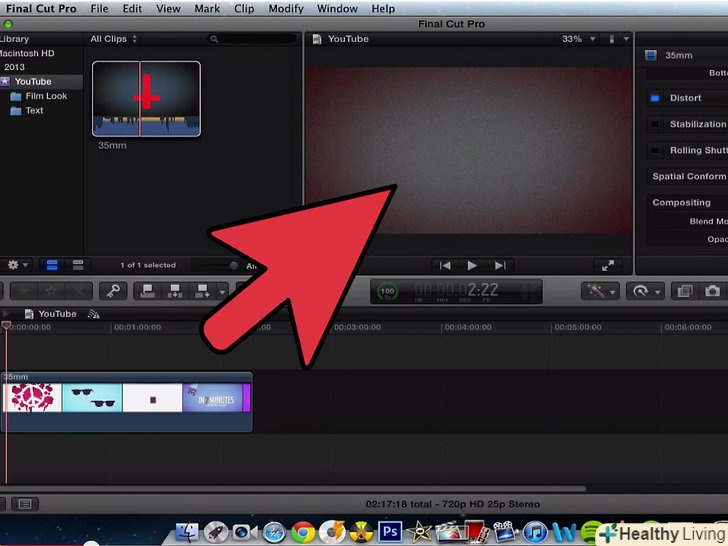This screenshot has height=546, width=728.
Task: Click the YouTube document icon in viewer header
Action: (x=317, y=39)
